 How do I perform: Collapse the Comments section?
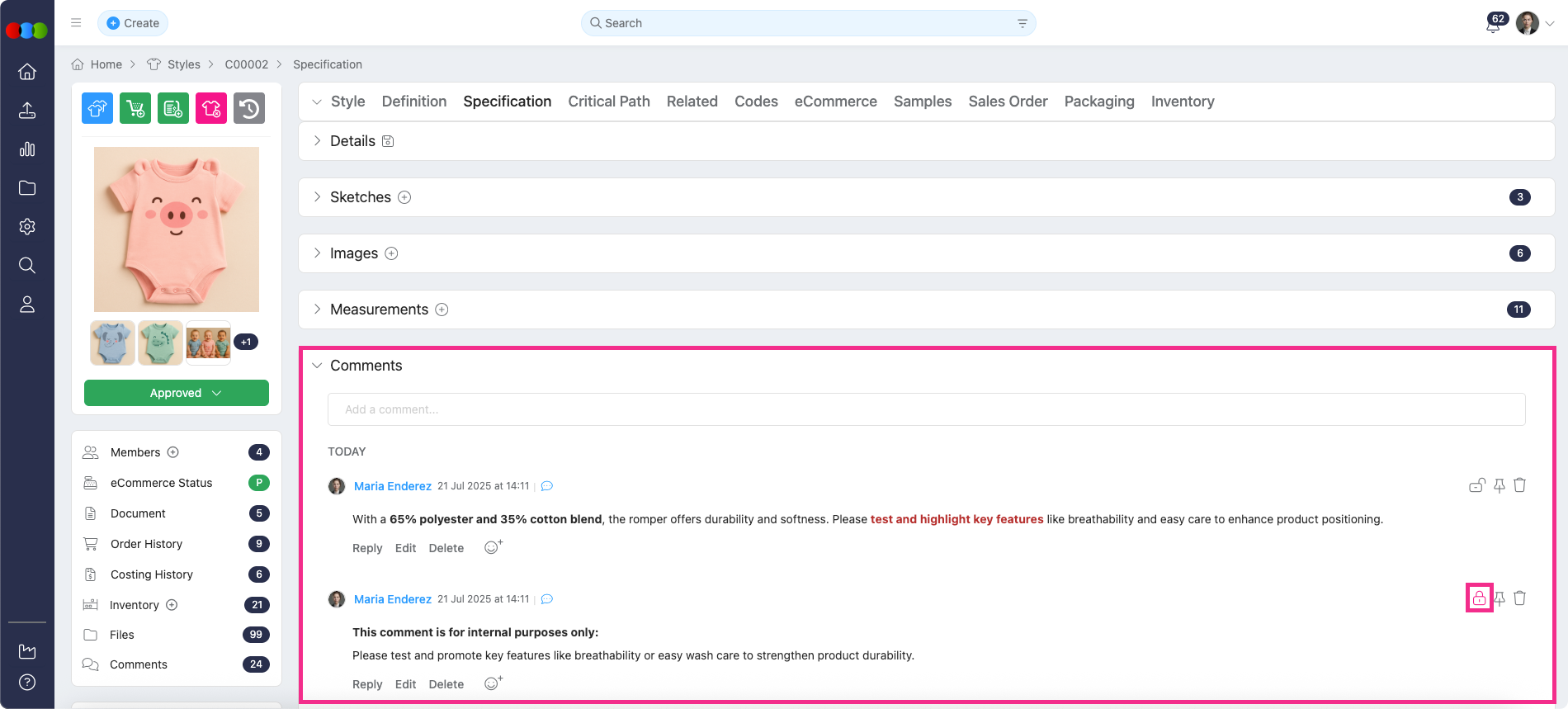tap(318, 366)
